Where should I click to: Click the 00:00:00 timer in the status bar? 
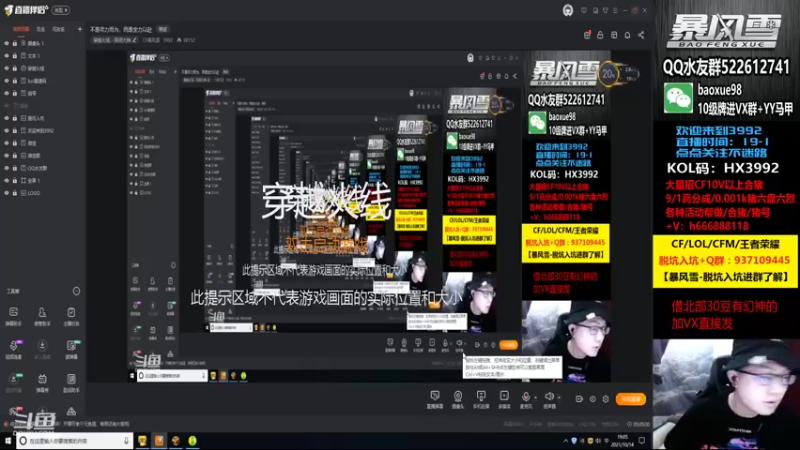point(638,424)
